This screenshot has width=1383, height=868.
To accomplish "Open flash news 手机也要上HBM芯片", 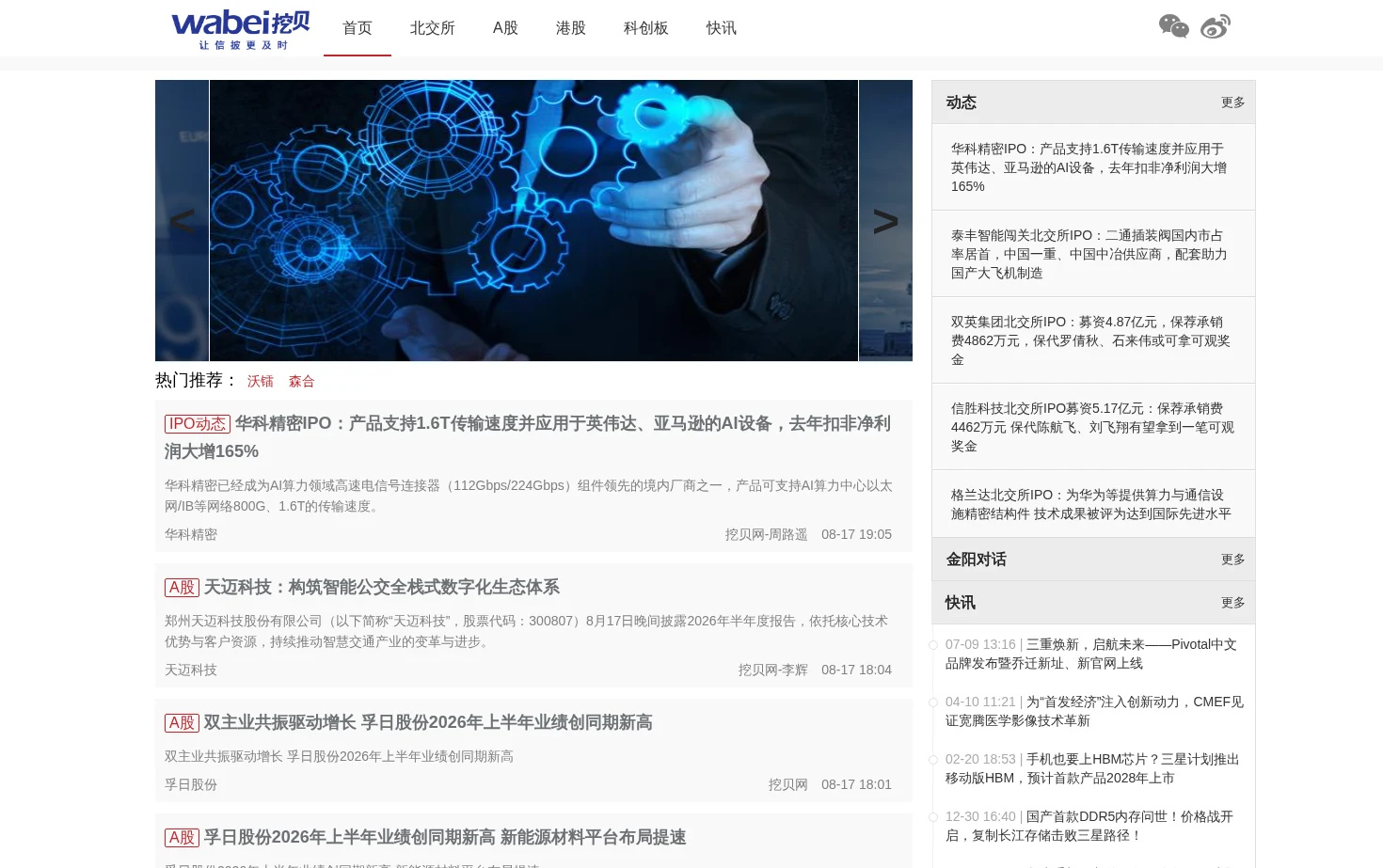I will (x=1092, y=768).
